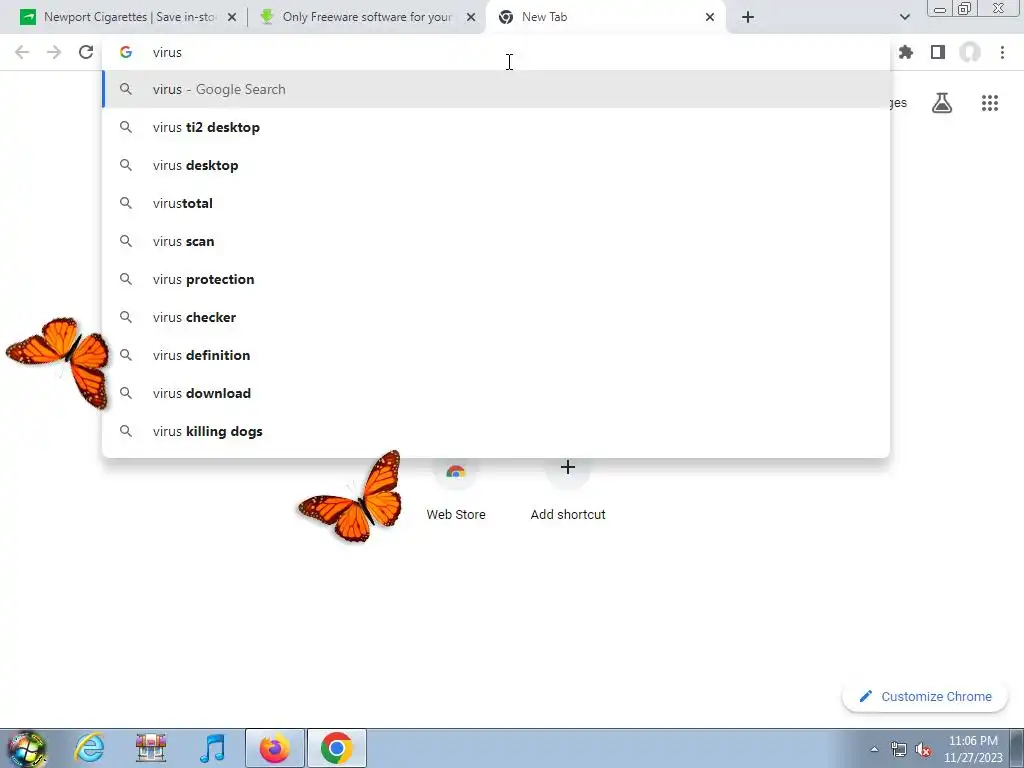Select the Chrome taskbar icon
The image size is (1024, 768).
point(336,748)
